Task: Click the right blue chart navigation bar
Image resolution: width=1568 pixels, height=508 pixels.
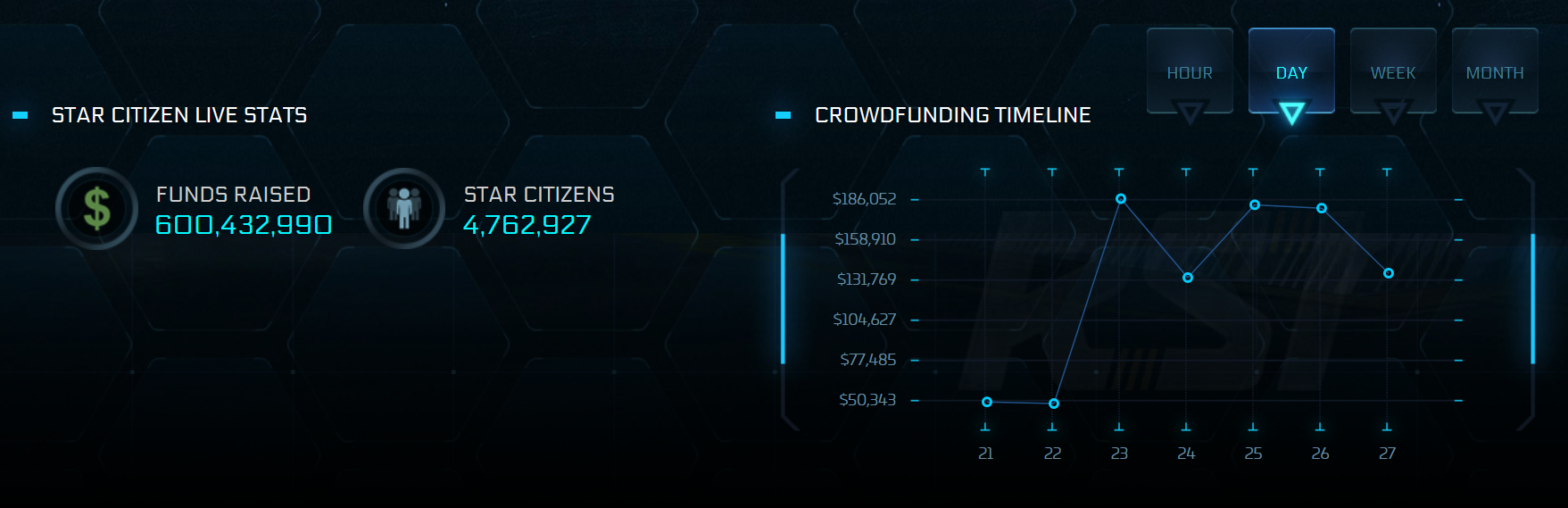Action: click(1533, 298)
